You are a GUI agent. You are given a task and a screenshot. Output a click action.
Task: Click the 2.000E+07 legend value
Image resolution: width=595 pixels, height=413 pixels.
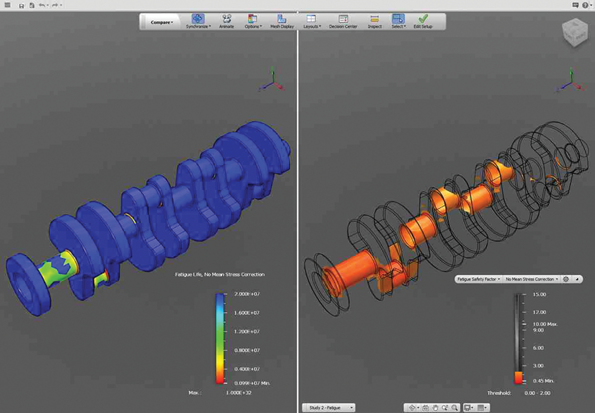pyautogui.click(x=247, y=294)
